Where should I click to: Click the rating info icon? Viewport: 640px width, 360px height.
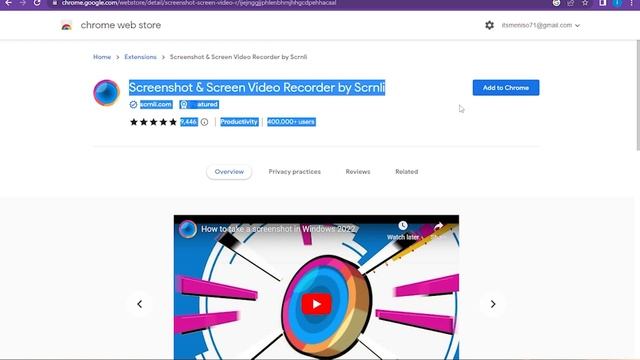click(x=204, y=122)
